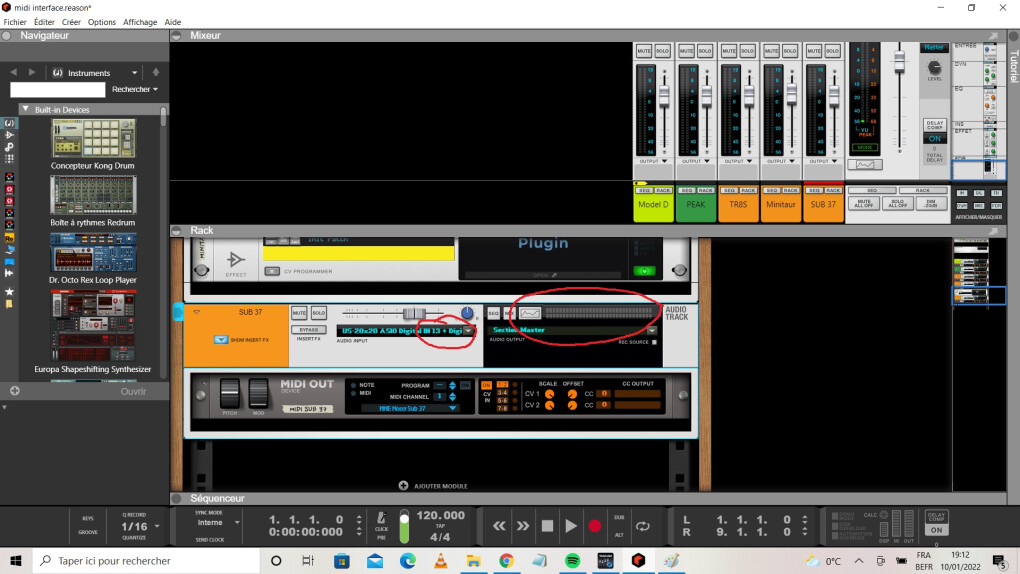Go back in the browser navigation

pyautogui.click(x=14, y=72)
